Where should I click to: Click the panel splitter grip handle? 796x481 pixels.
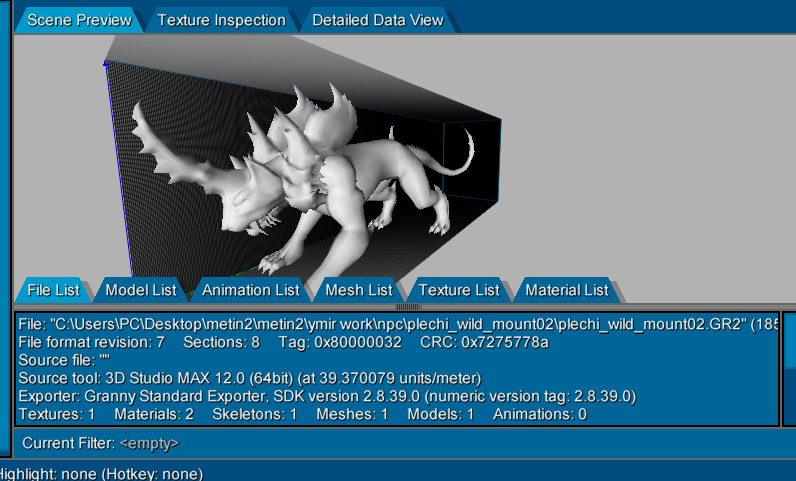408,307
